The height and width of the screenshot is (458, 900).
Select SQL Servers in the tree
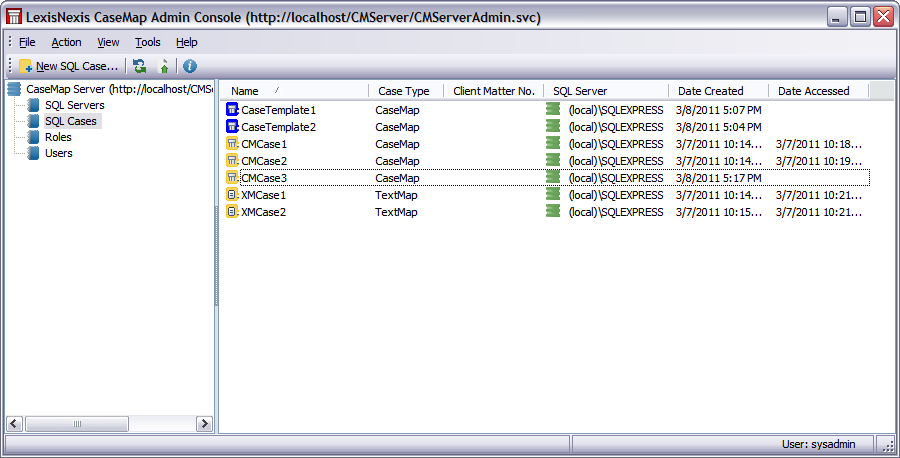75,105
